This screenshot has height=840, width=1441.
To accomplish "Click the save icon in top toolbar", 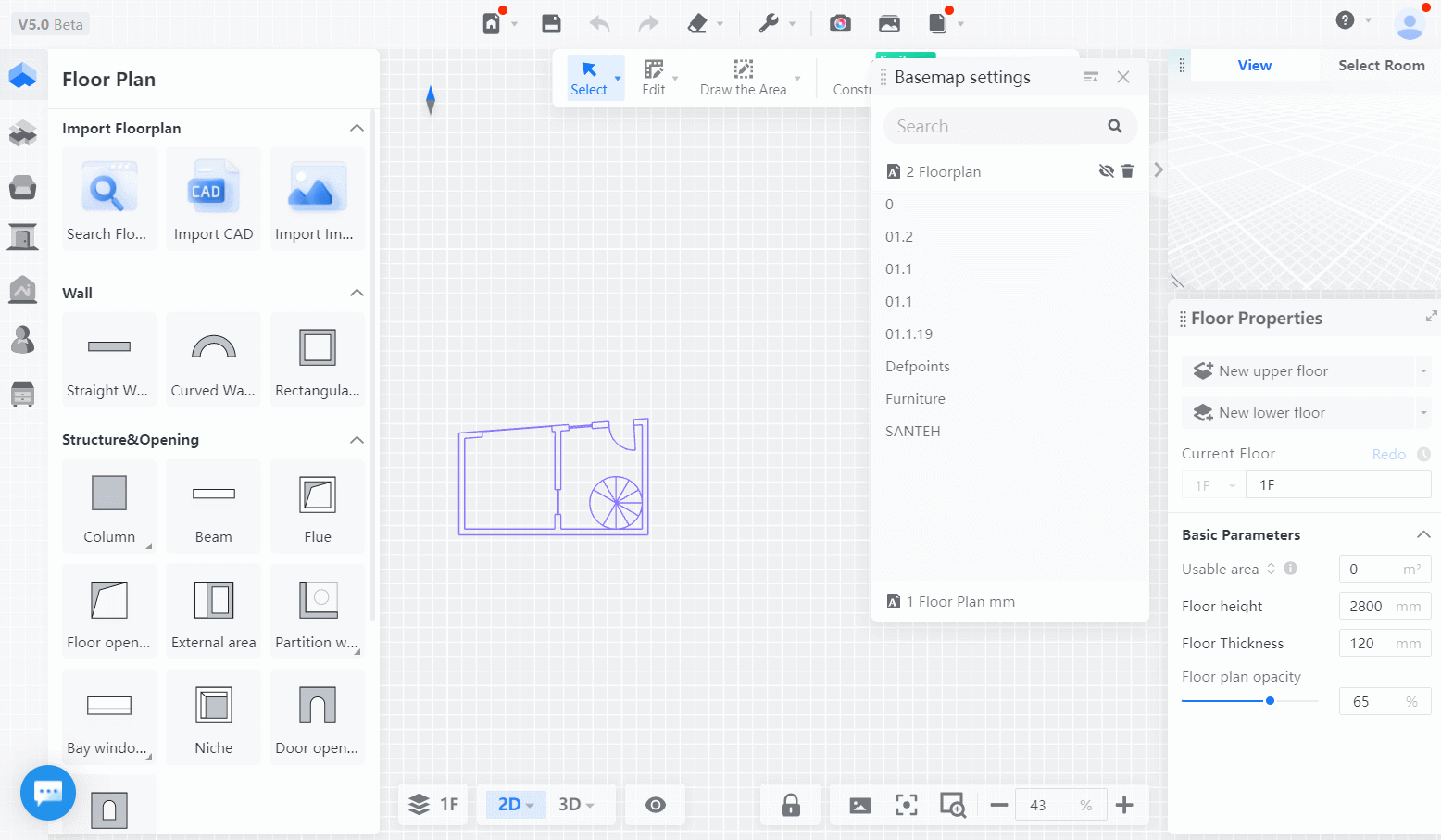I will pyautogui.click(x=551, y=23).
